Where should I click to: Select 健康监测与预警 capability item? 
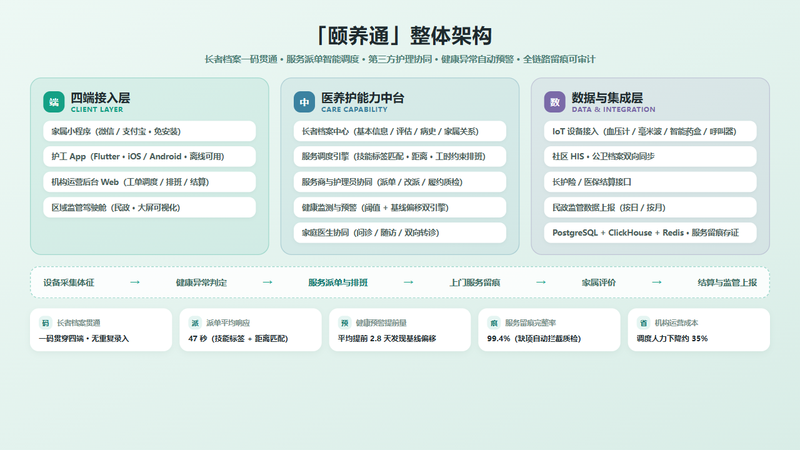[400, 208]
